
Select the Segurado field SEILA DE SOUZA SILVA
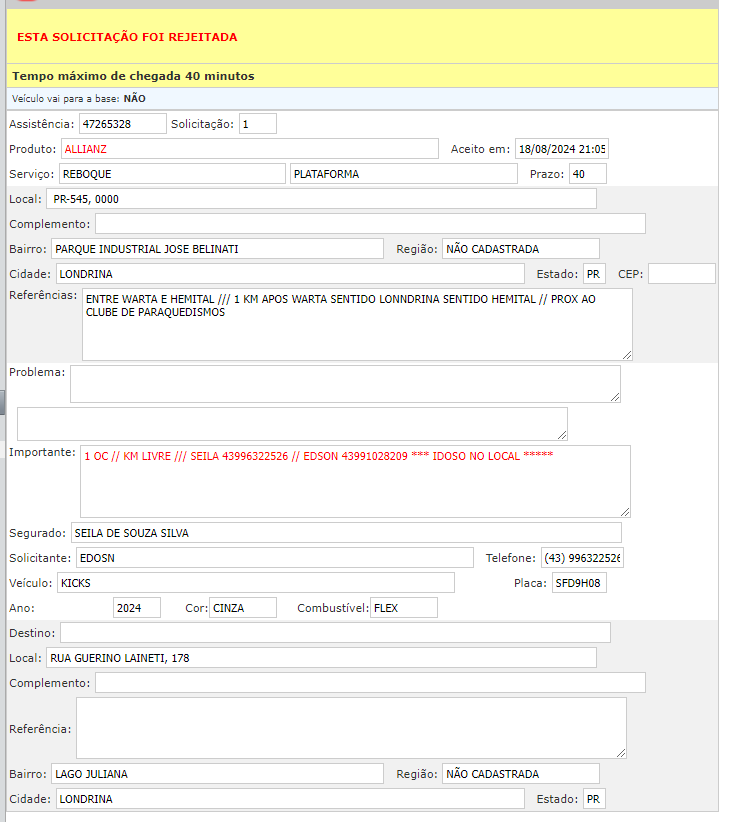(x=345, y=533)
